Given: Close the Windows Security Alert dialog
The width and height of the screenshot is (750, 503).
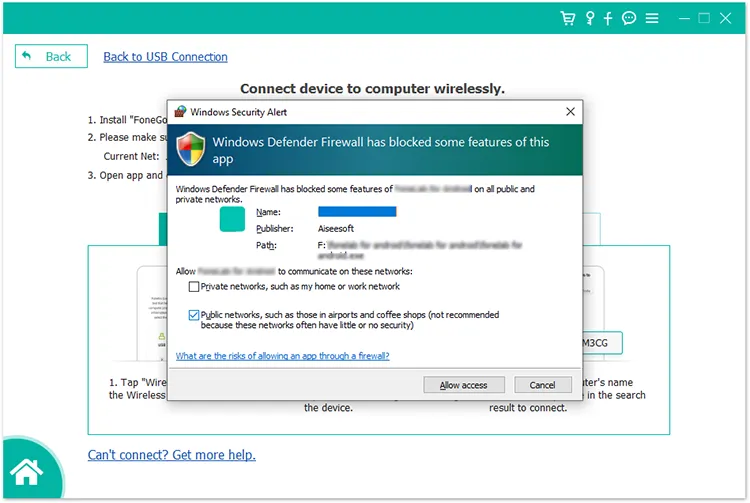Looking at the screenshot, I should (570, 111).
